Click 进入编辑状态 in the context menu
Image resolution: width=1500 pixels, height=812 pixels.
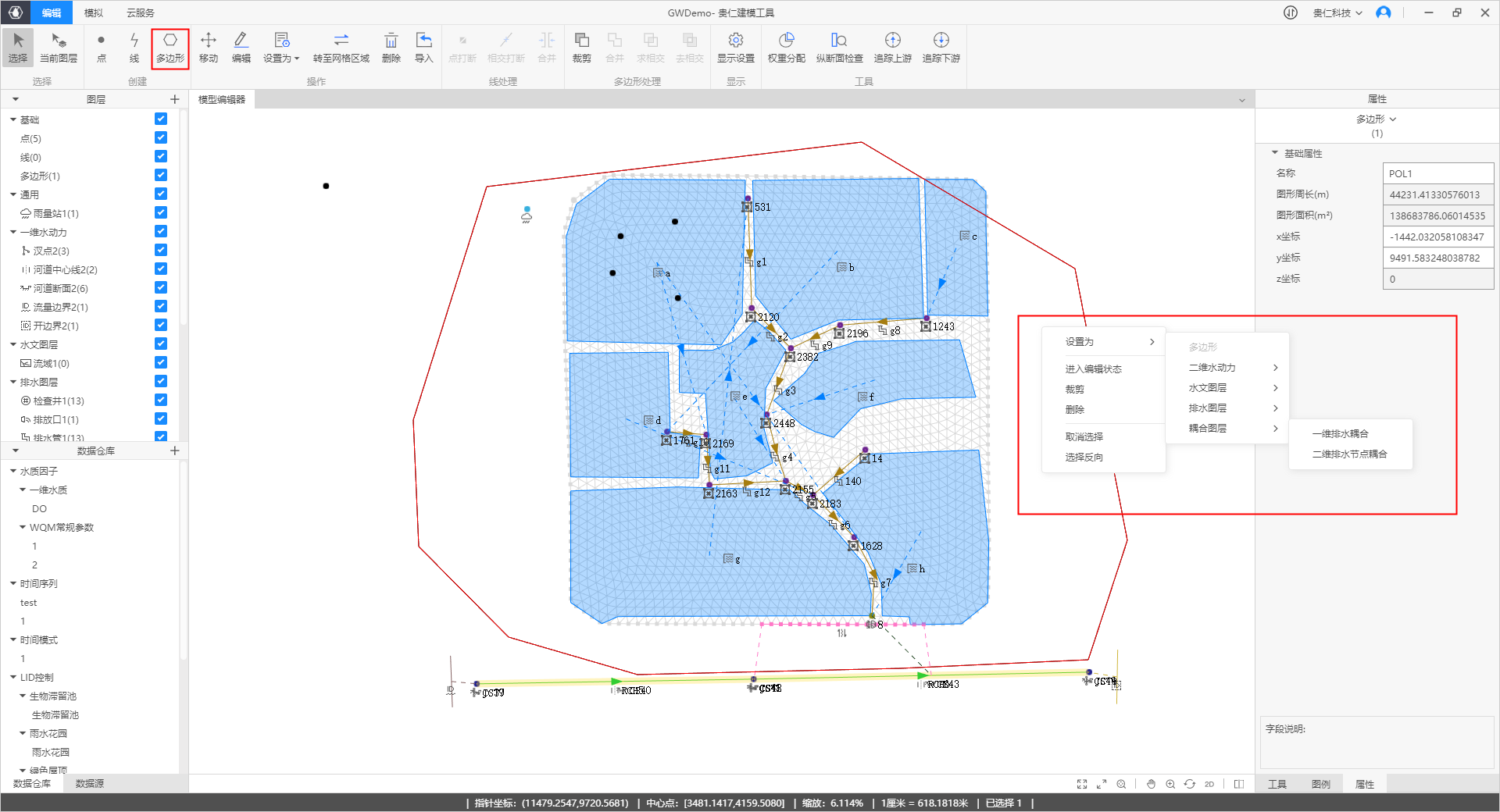tap(1093, 369)
